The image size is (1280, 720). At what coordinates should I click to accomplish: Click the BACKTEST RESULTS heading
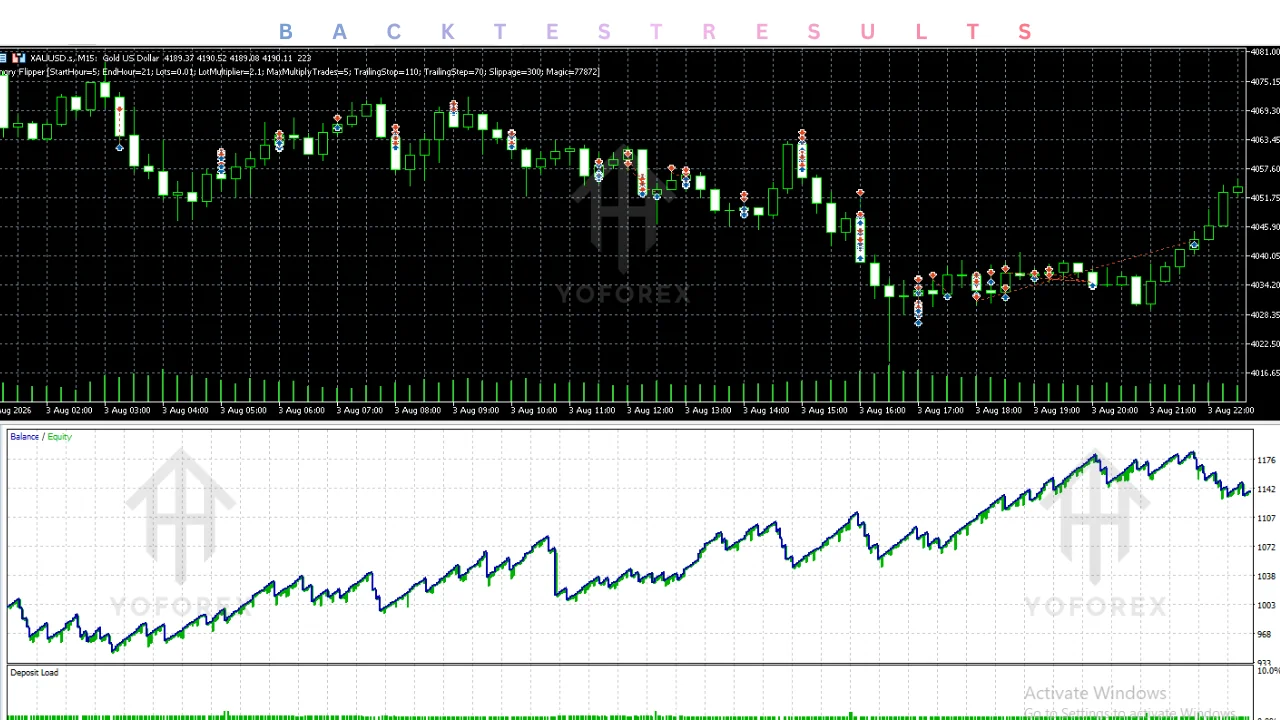coord(655,32)
